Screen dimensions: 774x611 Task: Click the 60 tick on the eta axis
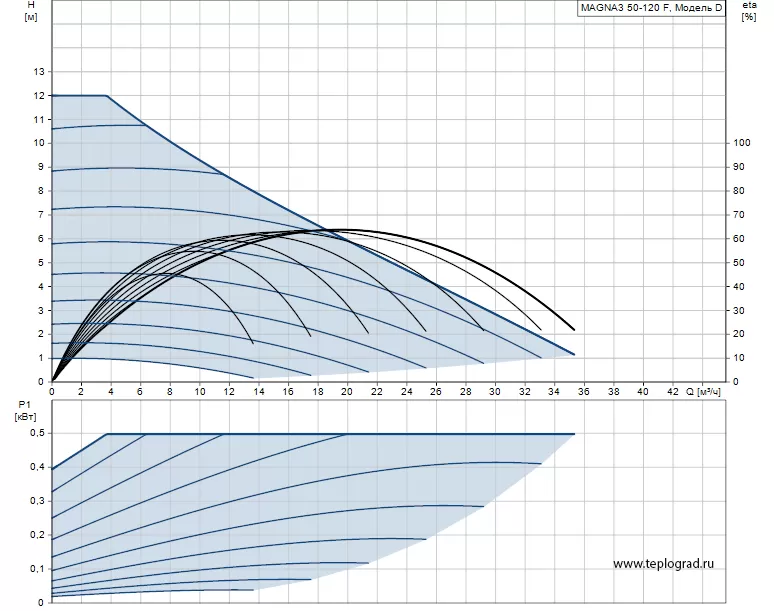(739, 239)
